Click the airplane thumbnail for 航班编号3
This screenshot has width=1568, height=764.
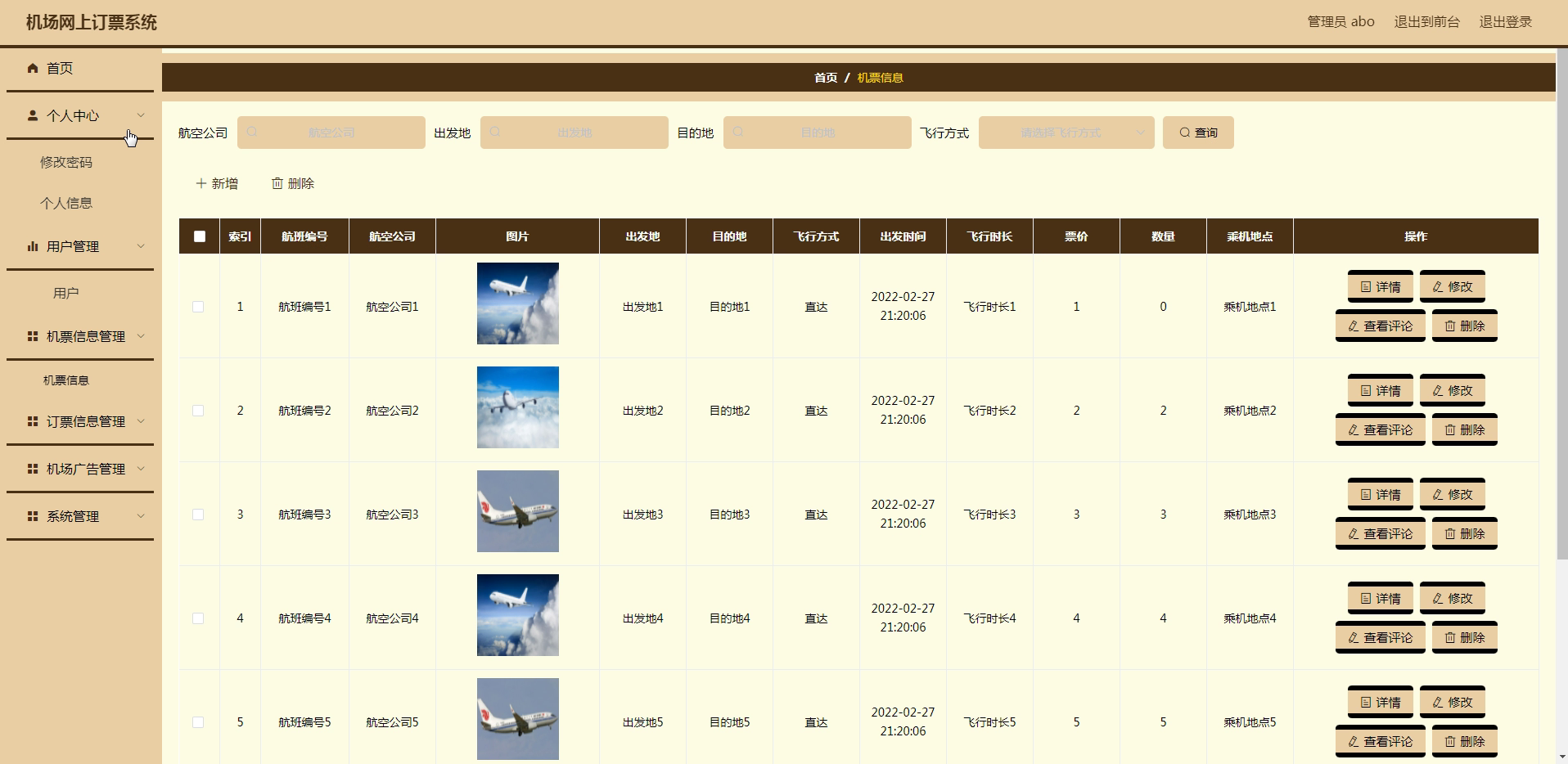[x=518, y=511]
